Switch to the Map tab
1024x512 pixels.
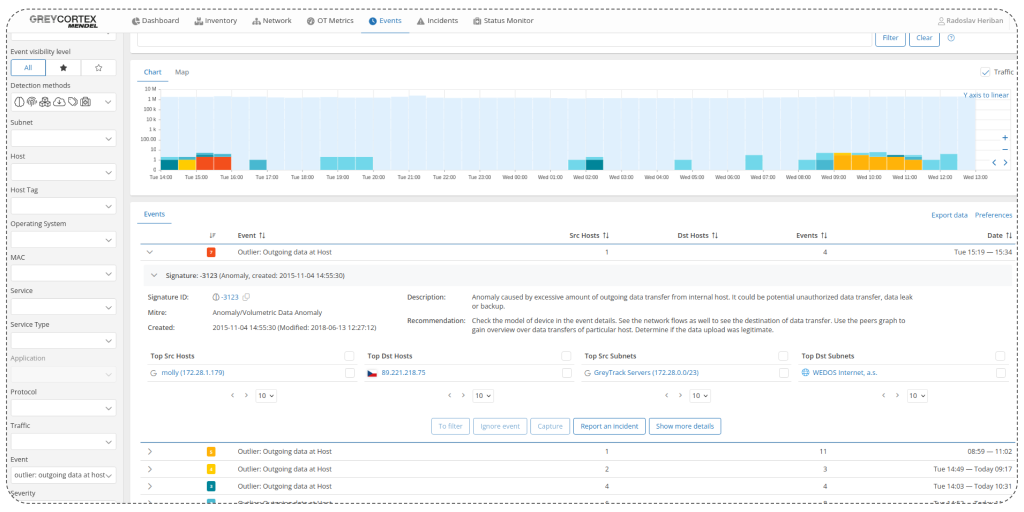182,72
